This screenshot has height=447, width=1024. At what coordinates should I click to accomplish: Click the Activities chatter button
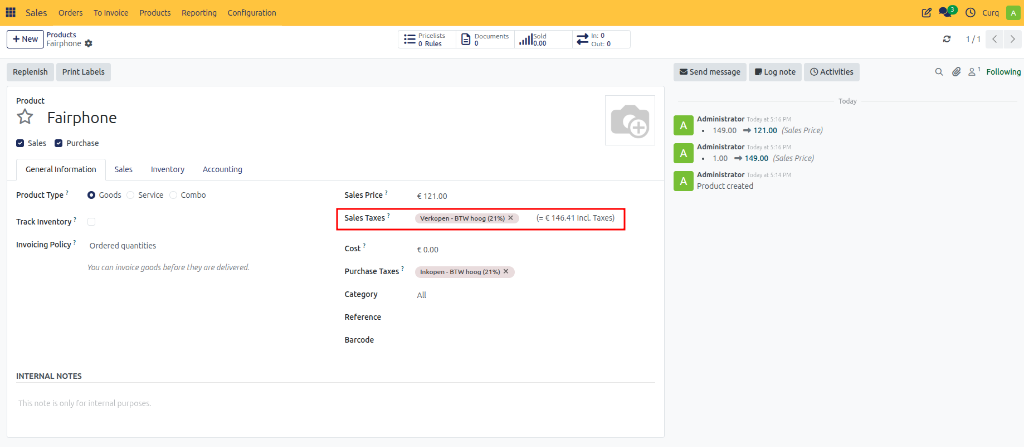click(831, 72)
